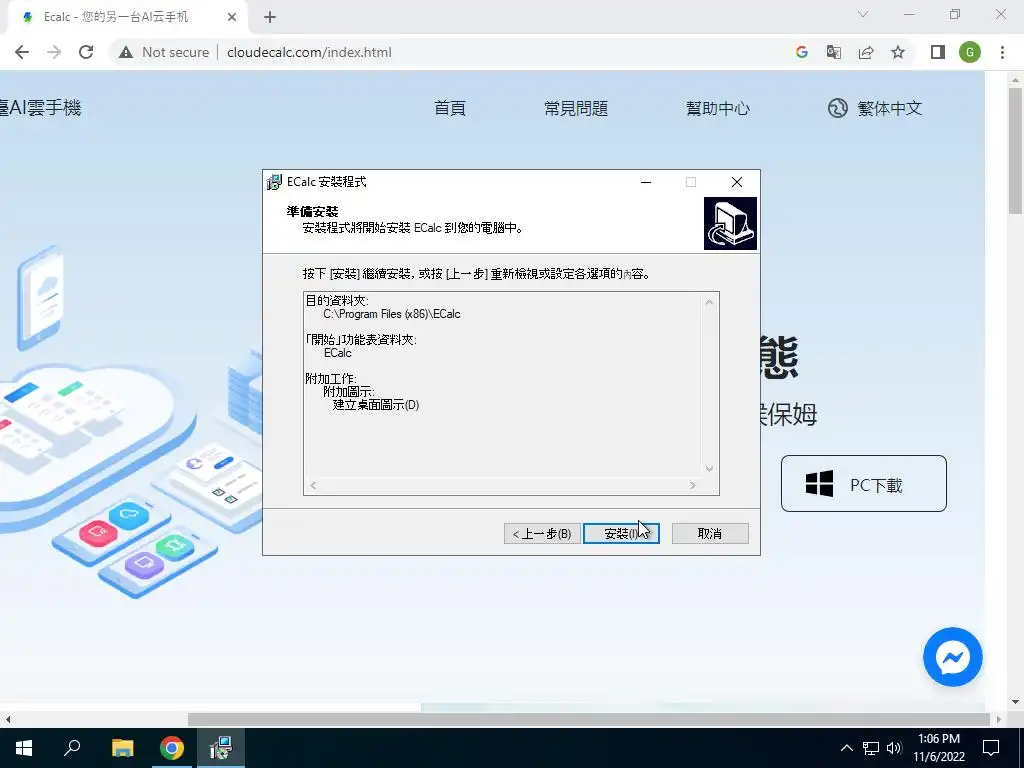Open the 首頁 nav link

pyautogui.click(x=450, y=108)
